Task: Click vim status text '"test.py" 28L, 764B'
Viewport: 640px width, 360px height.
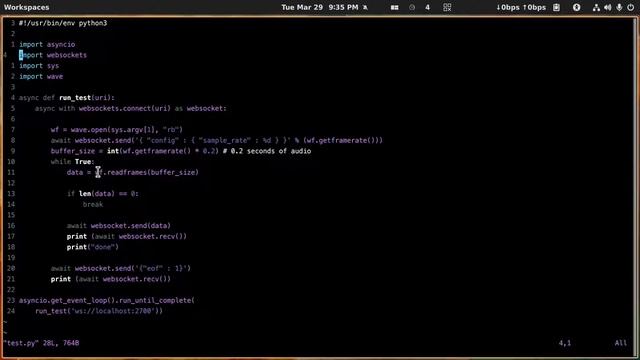Action: click(x=41, y=343)
